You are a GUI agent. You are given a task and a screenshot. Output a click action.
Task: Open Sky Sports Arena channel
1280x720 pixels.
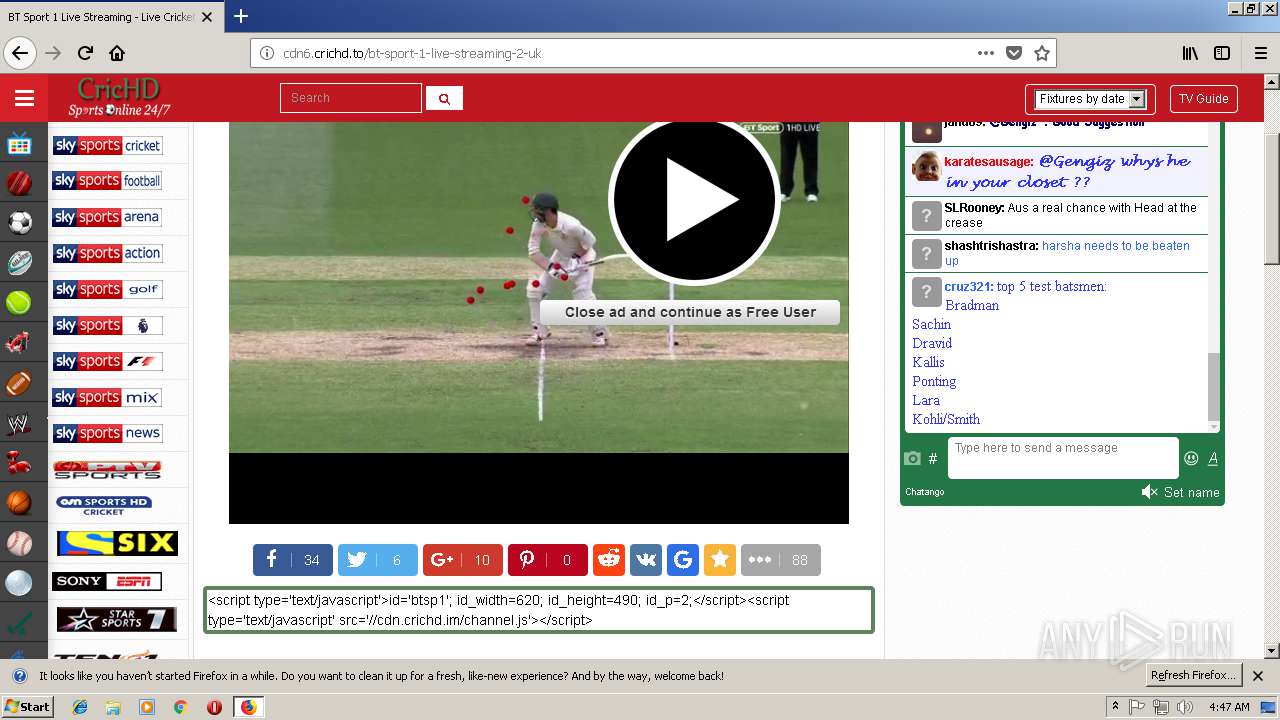(x=107, y=217)
